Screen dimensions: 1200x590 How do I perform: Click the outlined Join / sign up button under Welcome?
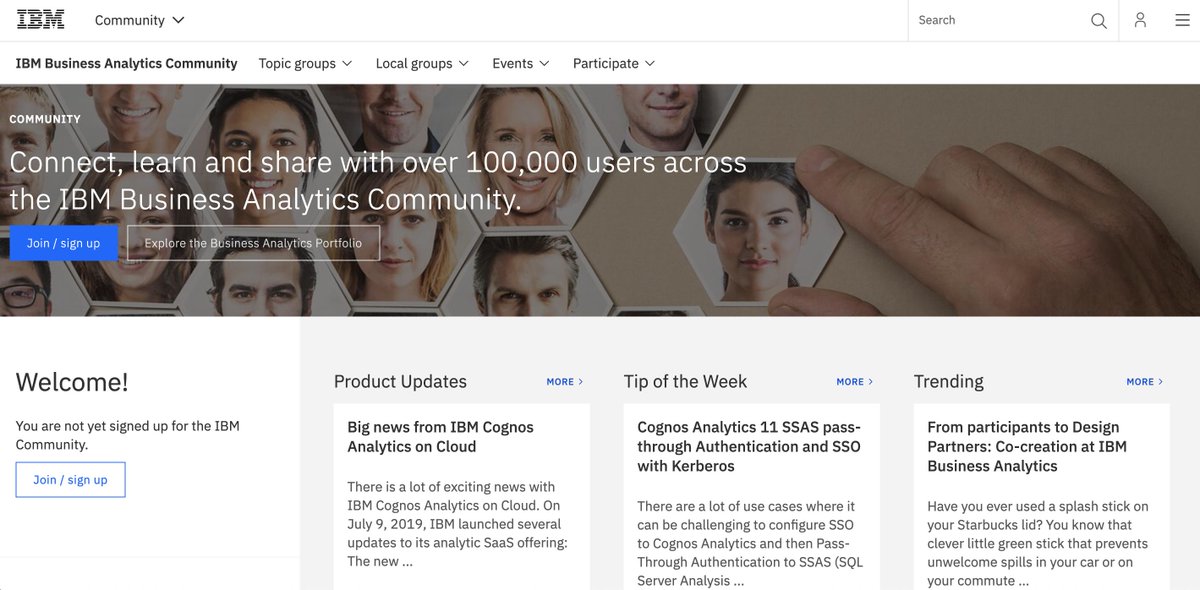70,480
